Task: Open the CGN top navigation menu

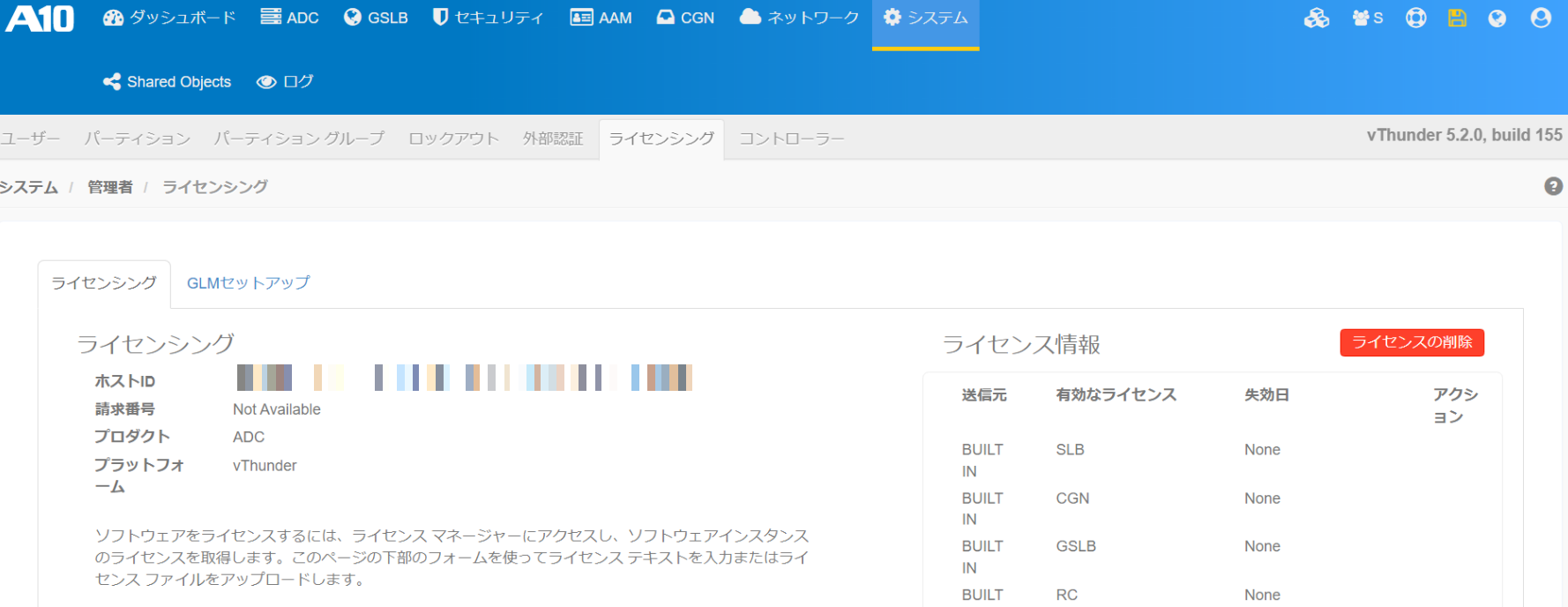Action: [685, 18]
